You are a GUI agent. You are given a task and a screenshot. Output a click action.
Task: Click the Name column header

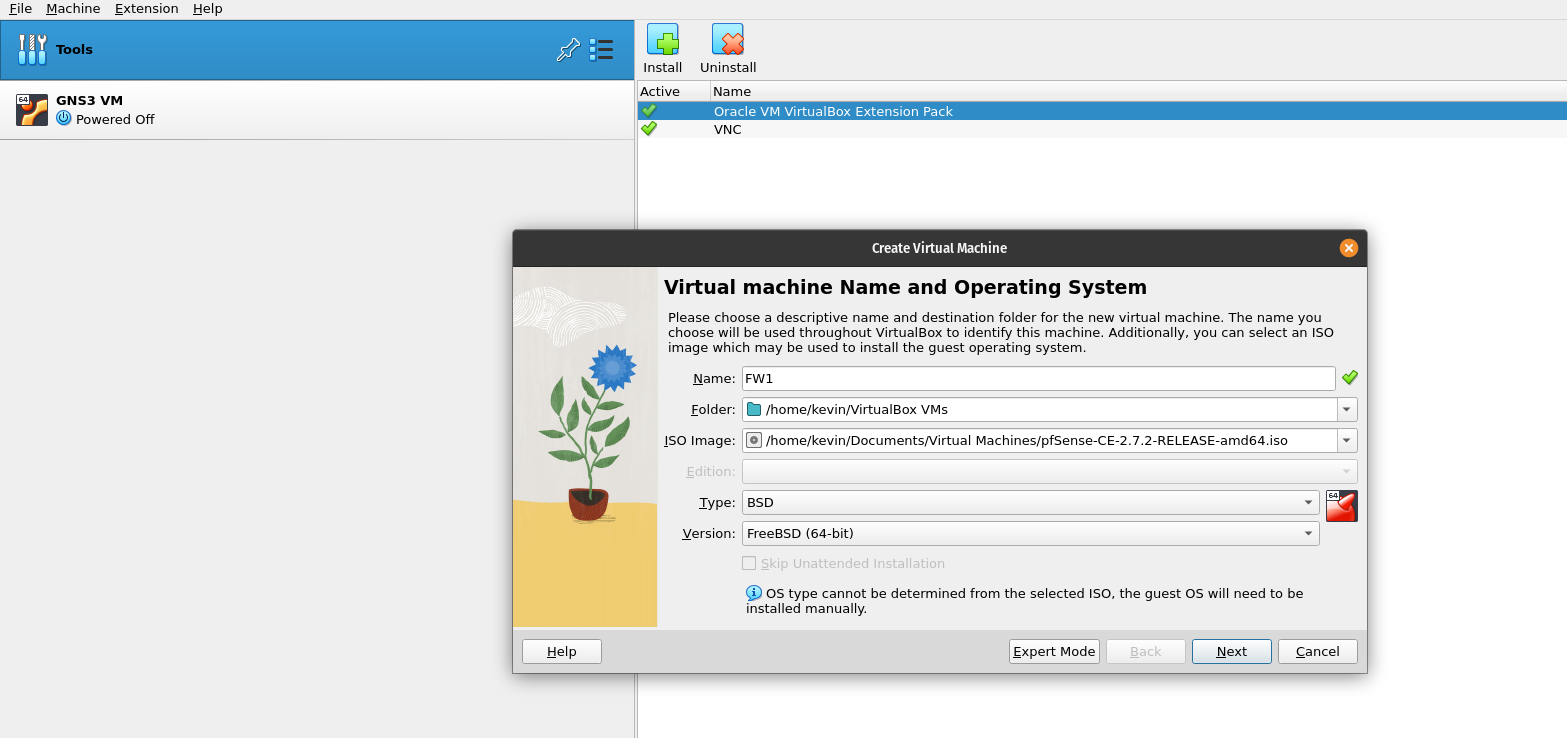tap(1138, 91)
